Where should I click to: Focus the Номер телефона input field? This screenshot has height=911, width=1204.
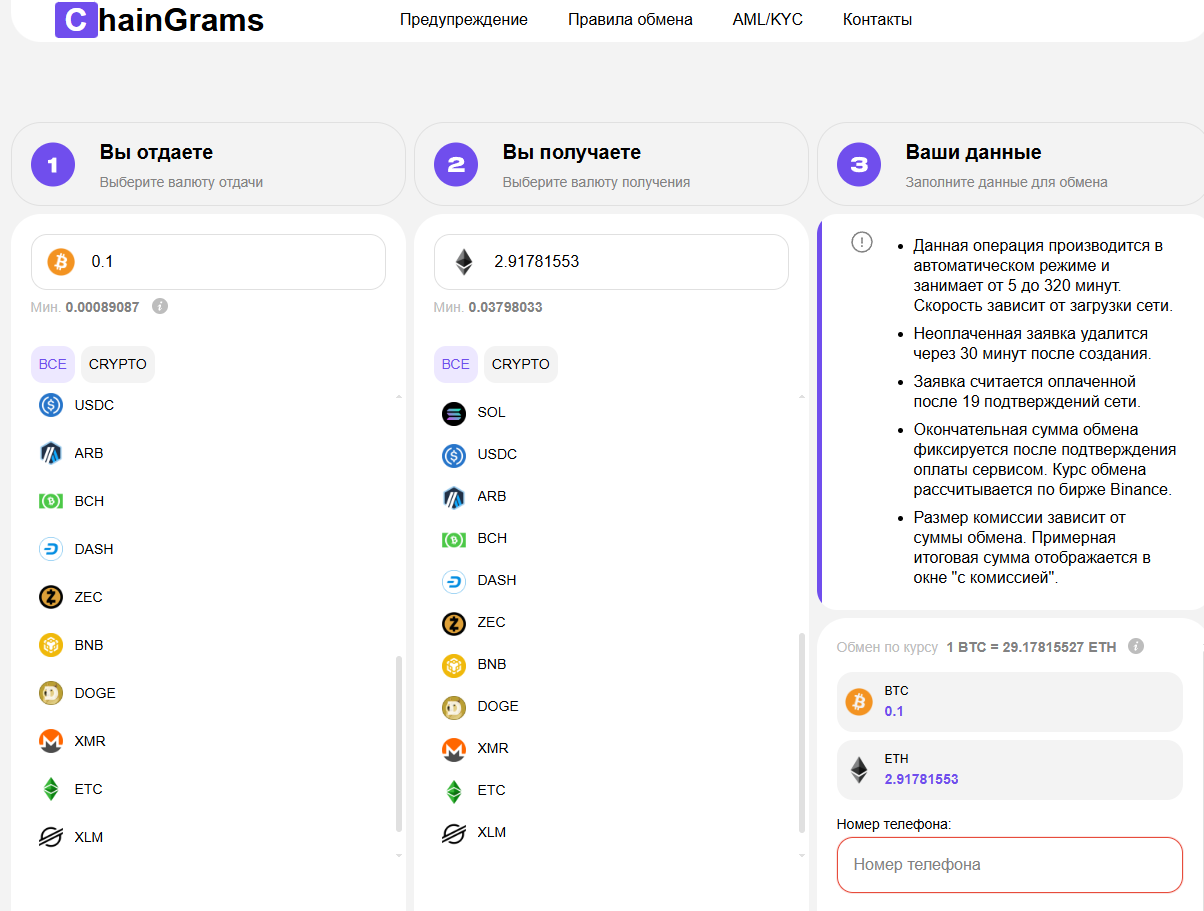[x=1009, y=864]
